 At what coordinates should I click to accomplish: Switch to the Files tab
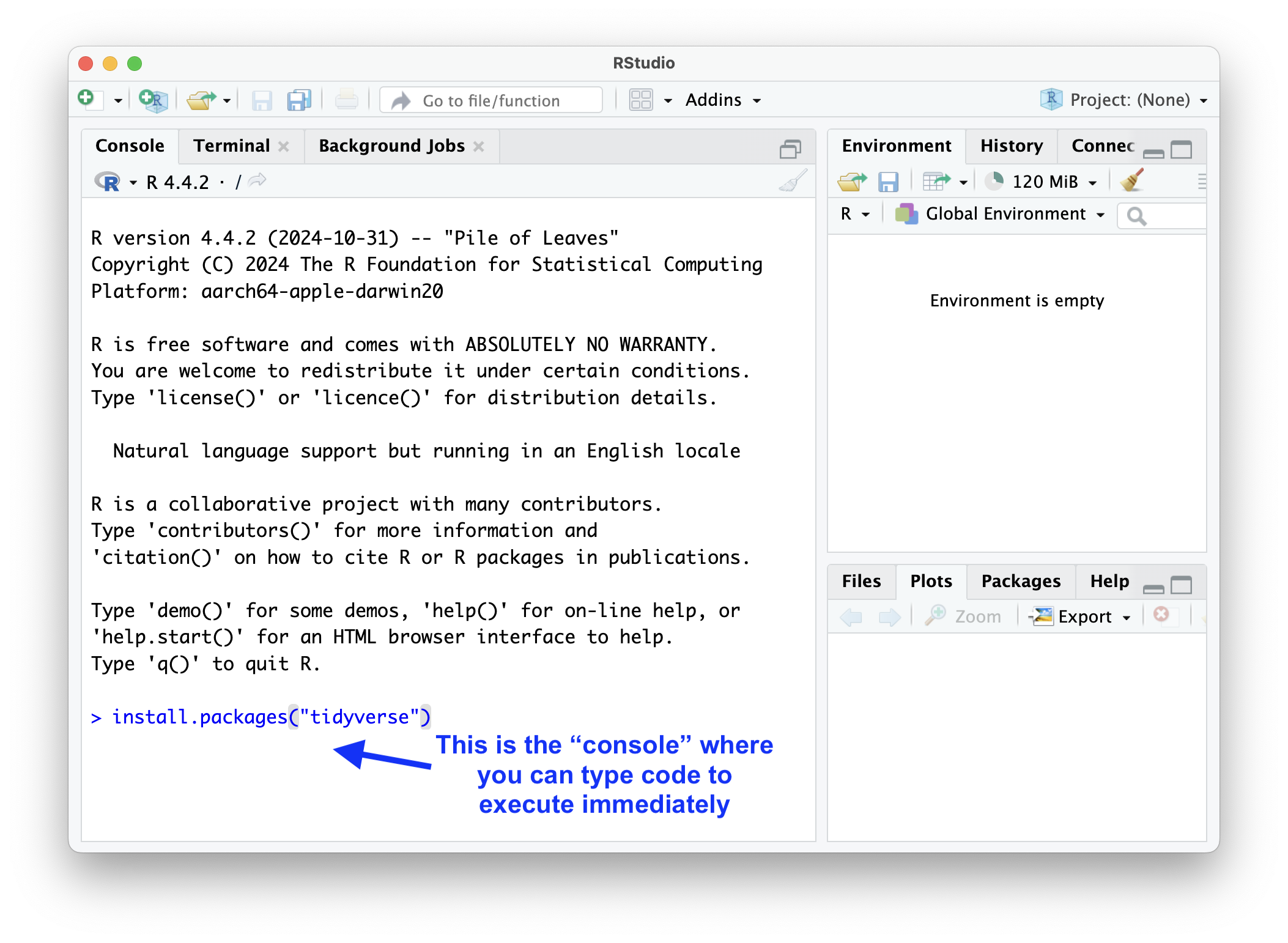click(x=861, y=581)
